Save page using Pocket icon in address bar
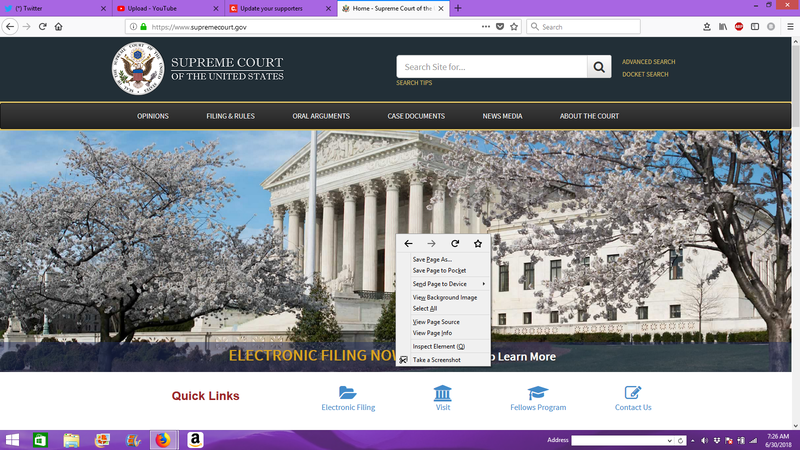Screen dimensions: 800x450 [x=500, y=26]
